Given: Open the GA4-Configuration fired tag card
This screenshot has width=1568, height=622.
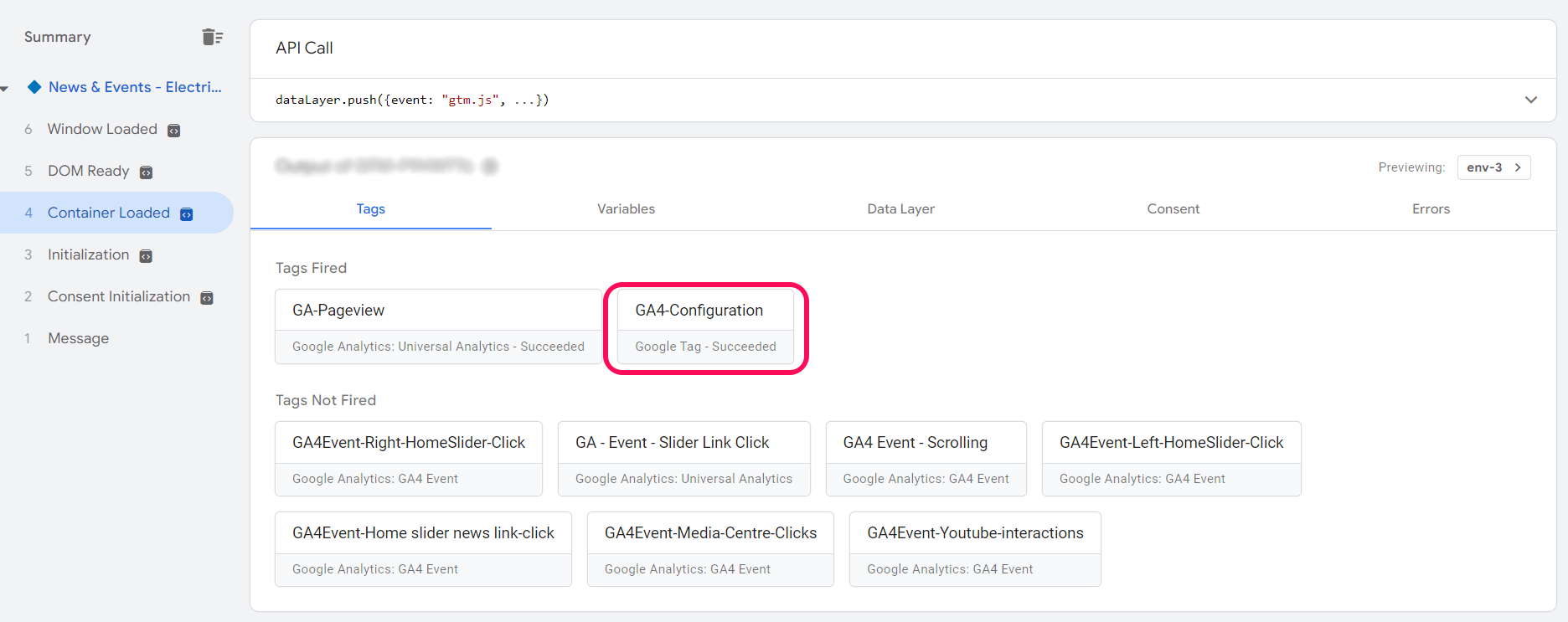Looking at the screenshot, I should [x=705, y=326].
